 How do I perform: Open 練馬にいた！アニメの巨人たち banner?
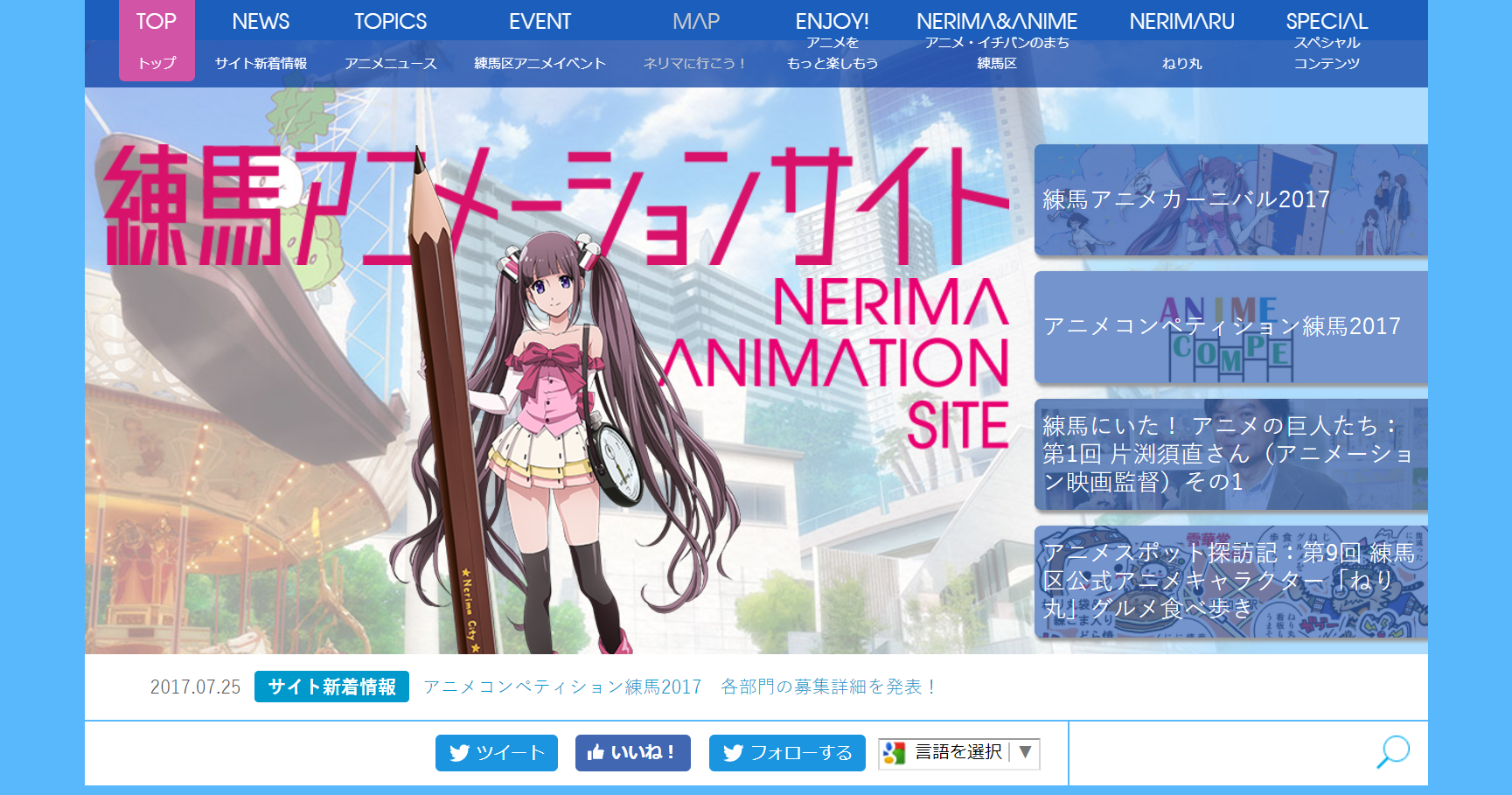pos(1231,454)
